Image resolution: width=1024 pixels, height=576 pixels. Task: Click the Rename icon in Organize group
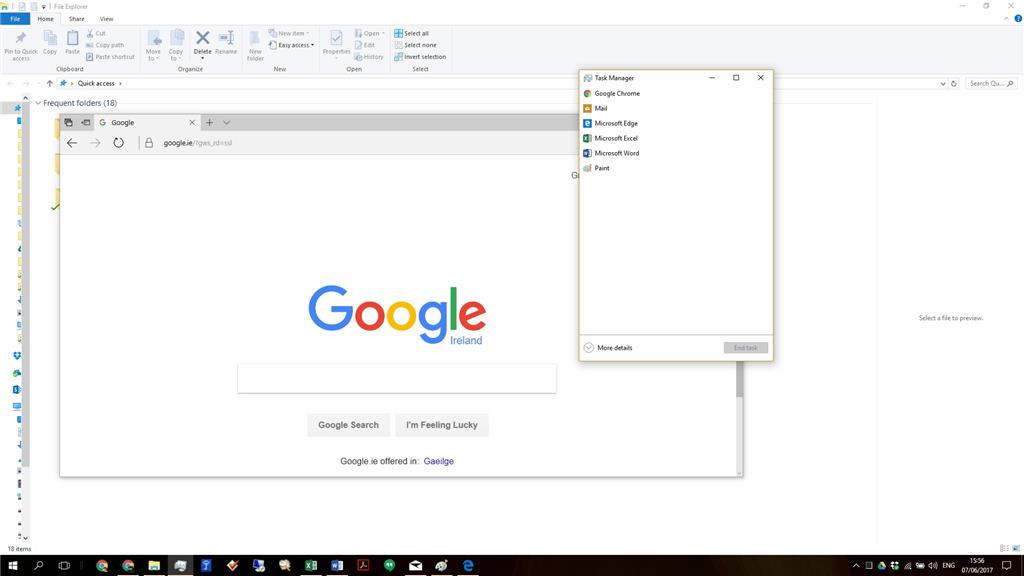pyautogui.click(x=227, y=38)
